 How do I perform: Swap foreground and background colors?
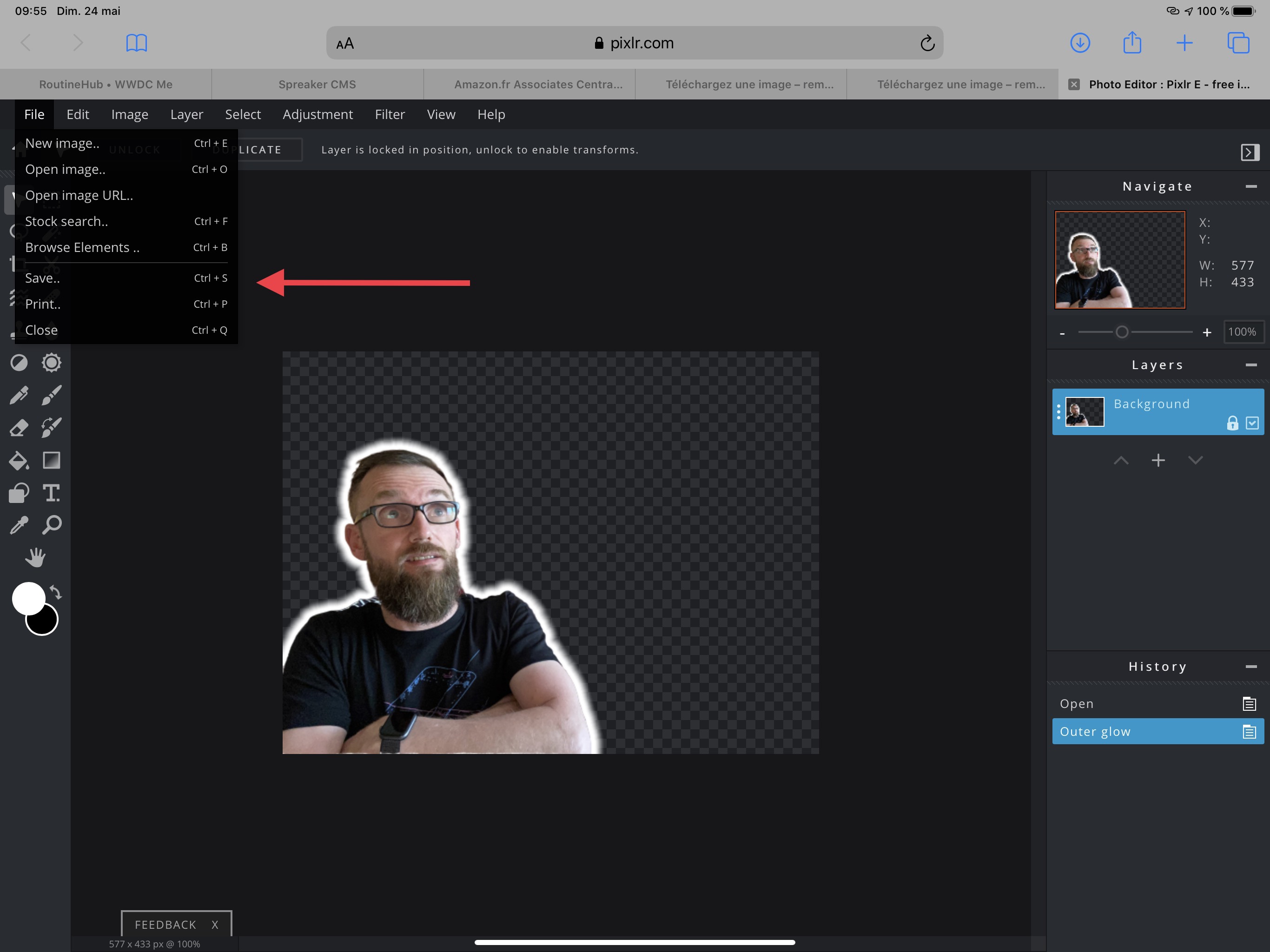click(56, 592)
